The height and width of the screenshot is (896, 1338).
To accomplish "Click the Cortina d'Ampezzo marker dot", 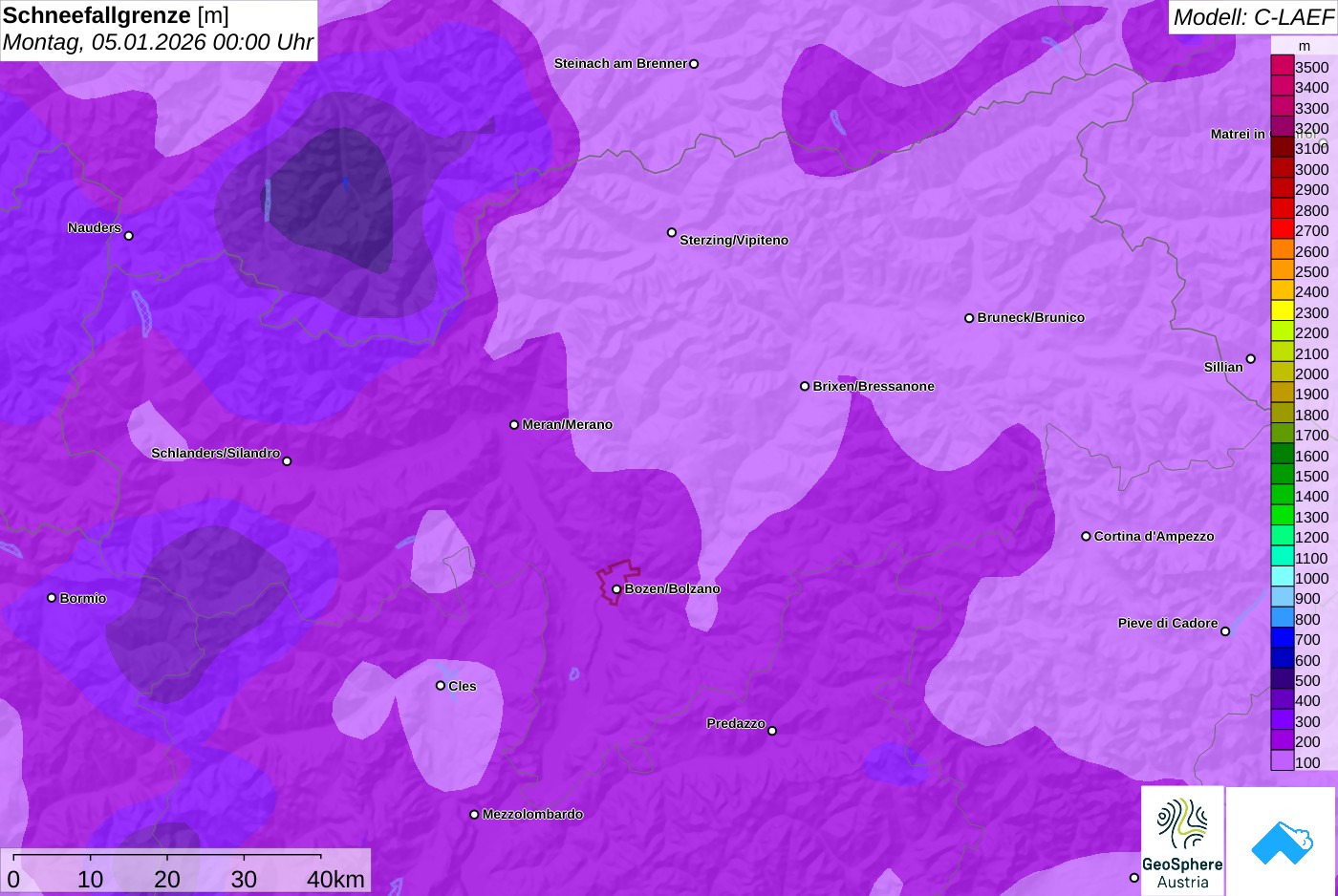I will click(1086, 536).
